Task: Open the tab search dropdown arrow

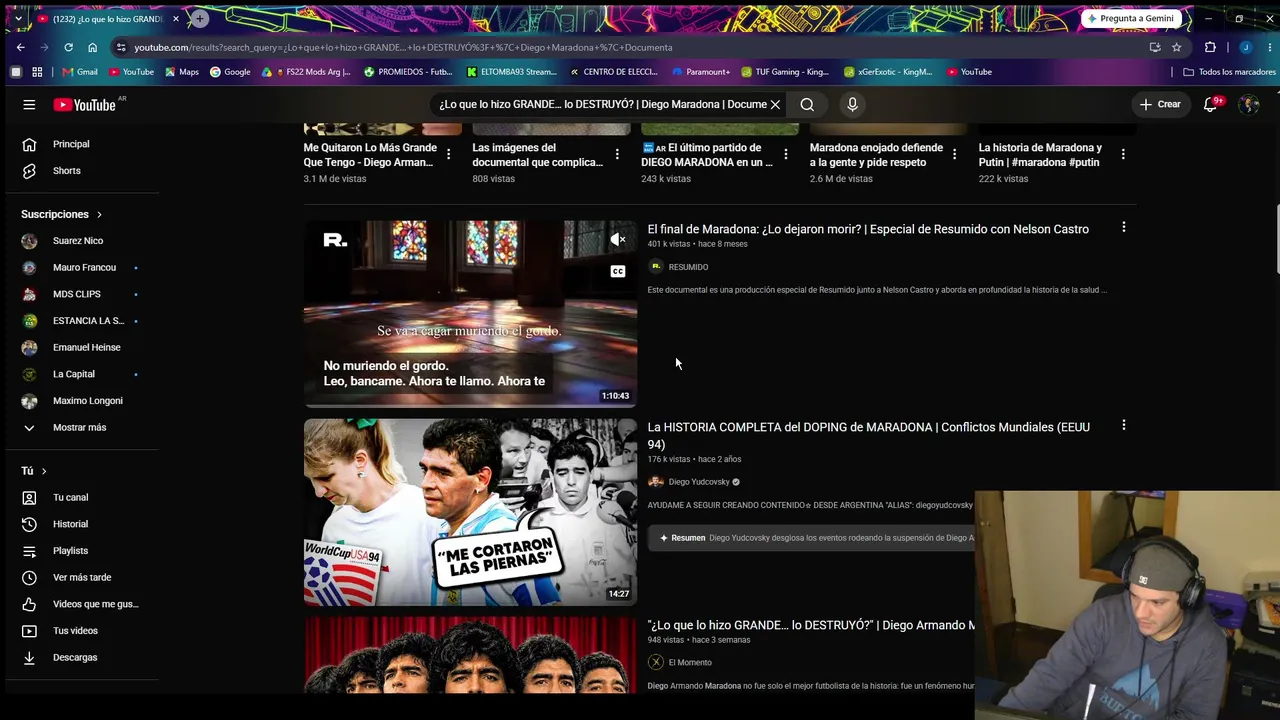Action: coord(18,18)
